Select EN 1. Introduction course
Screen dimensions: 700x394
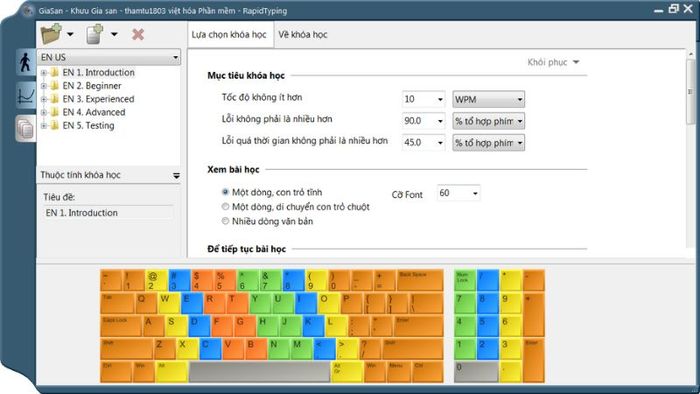tap(98, 72)
